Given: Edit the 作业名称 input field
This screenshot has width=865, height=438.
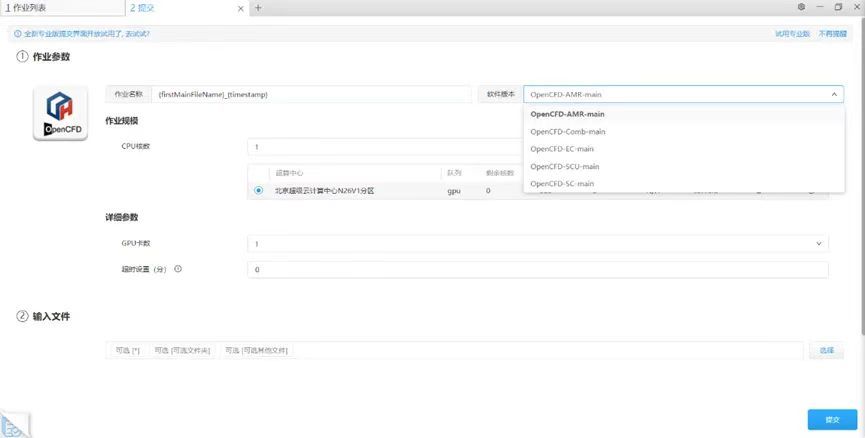Looking at the screenshot, I should [x=311, y=94].
